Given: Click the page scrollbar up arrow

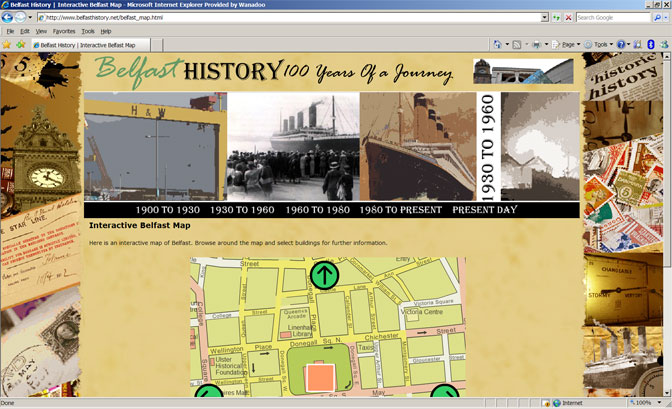Looking at the screenshot, I should pyautogui.click(x=667, y=56).
